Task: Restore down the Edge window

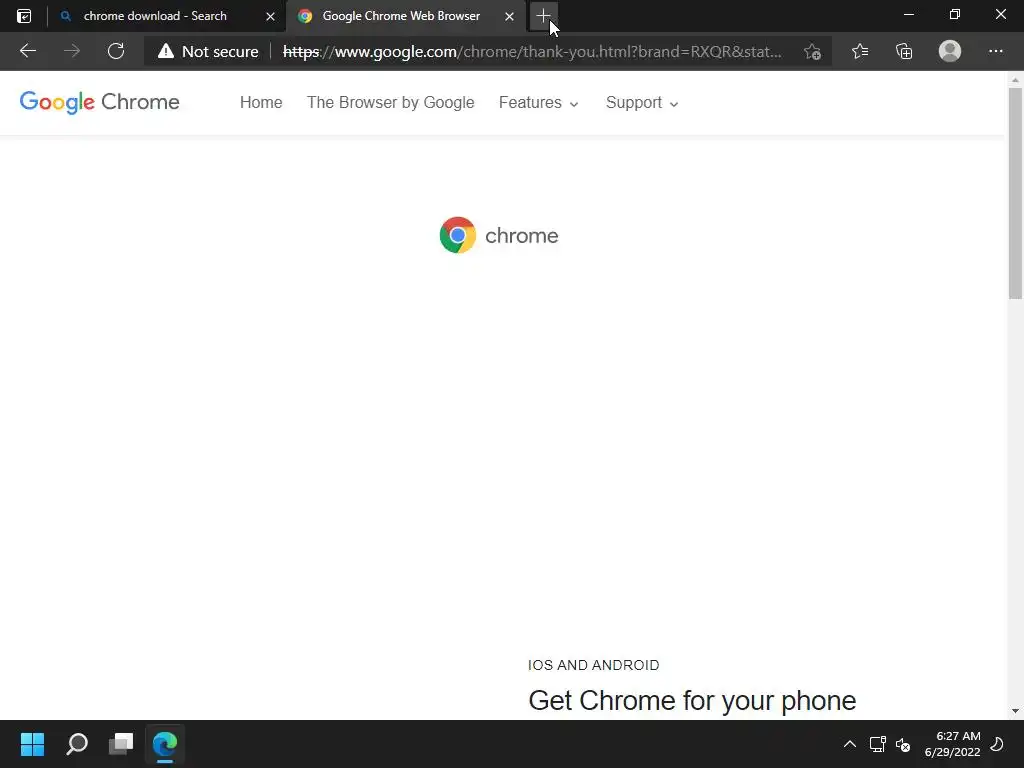Action: click(x=955, y=14)
